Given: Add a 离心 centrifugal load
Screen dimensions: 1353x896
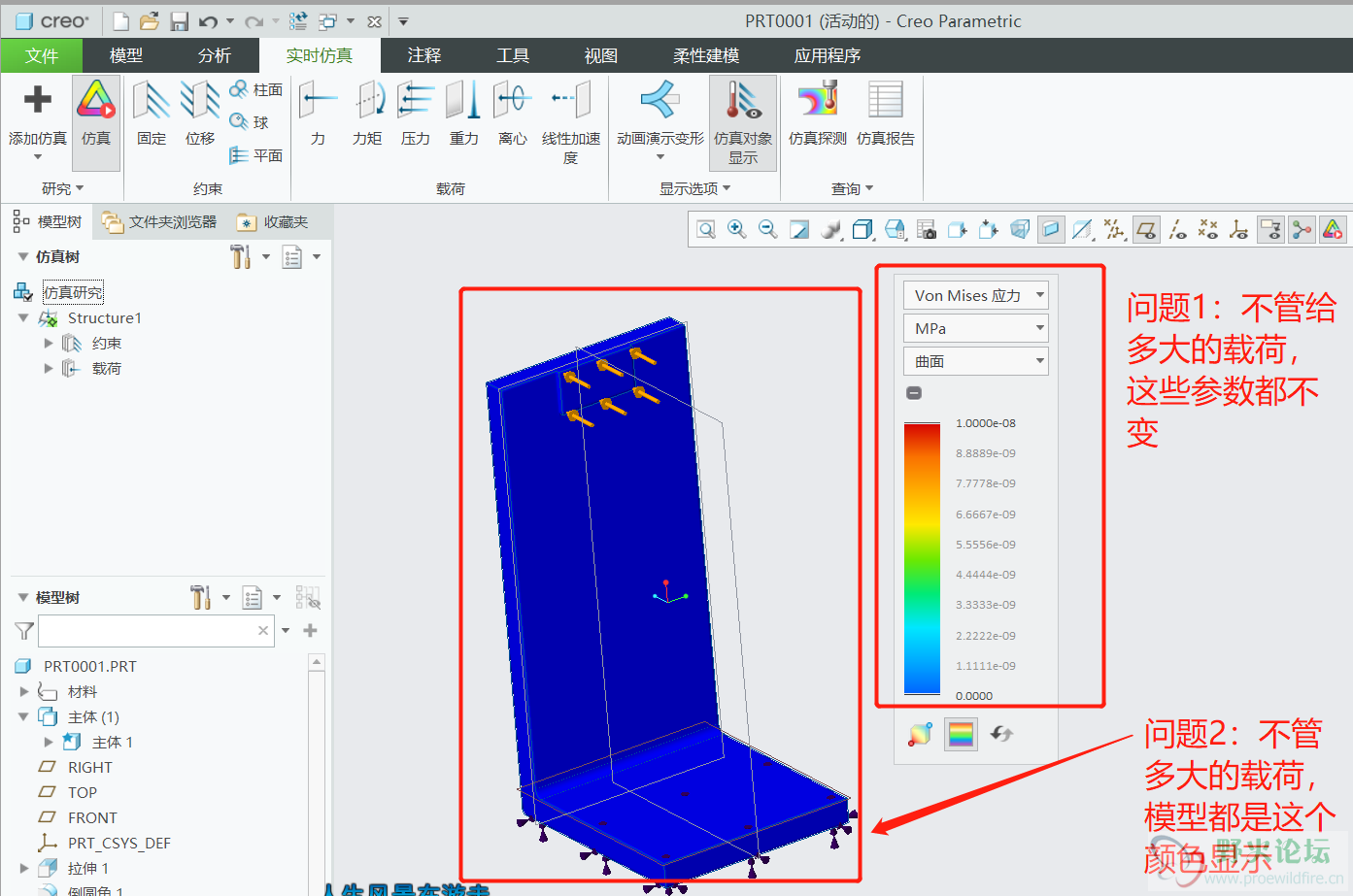Looking at the screenshot, I should point(513,114).
